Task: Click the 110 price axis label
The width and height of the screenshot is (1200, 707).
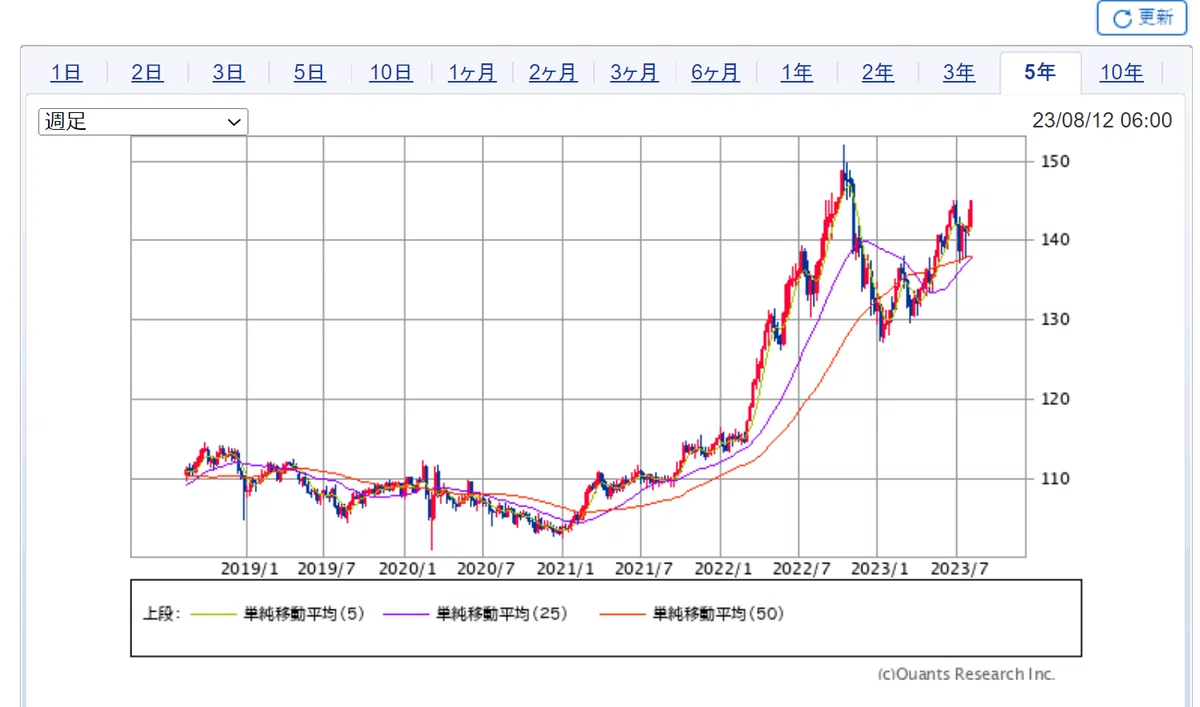Action: click(x=1057, y=478)
